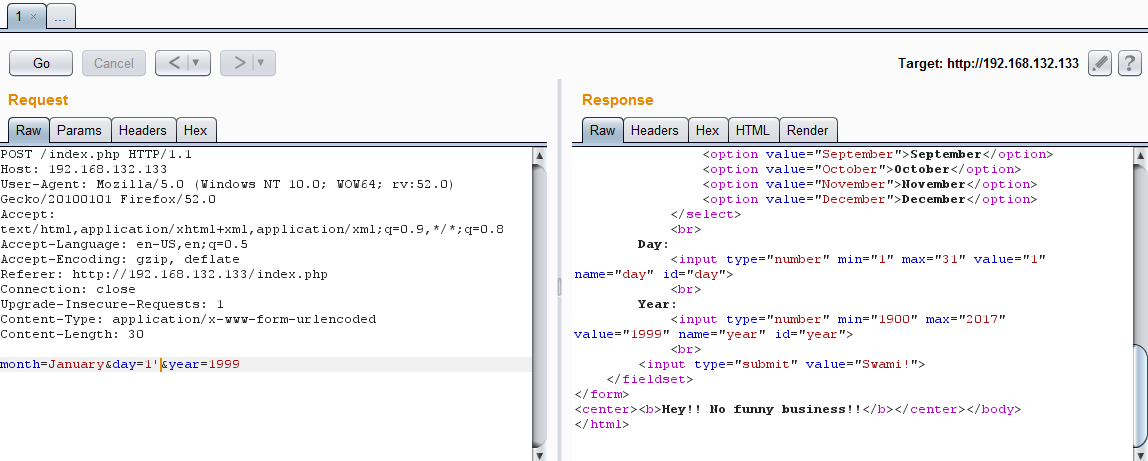Click the Upgrade-Insecure-Requests header line
This screenshot has height=461, width=1148.
point(112,304)
